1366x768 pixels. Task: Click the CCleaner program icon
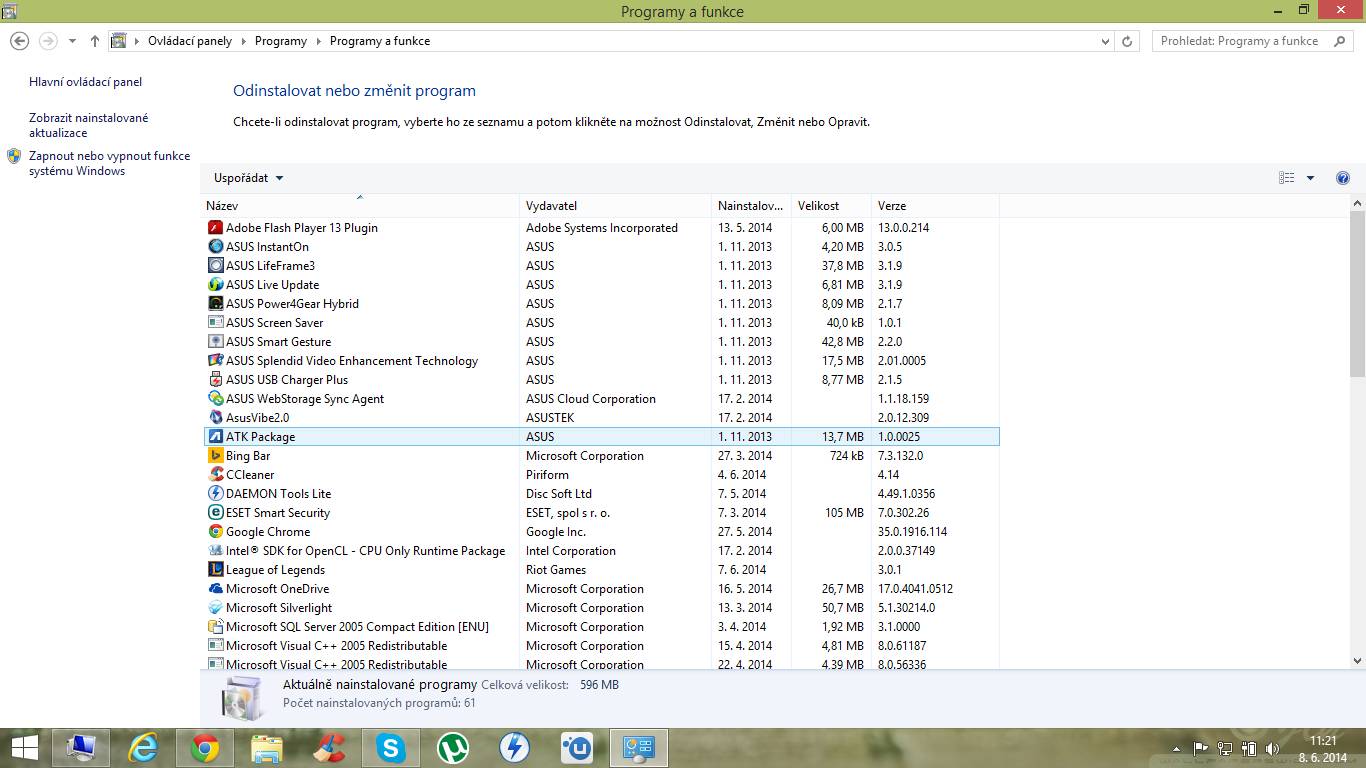click(215, 475)
